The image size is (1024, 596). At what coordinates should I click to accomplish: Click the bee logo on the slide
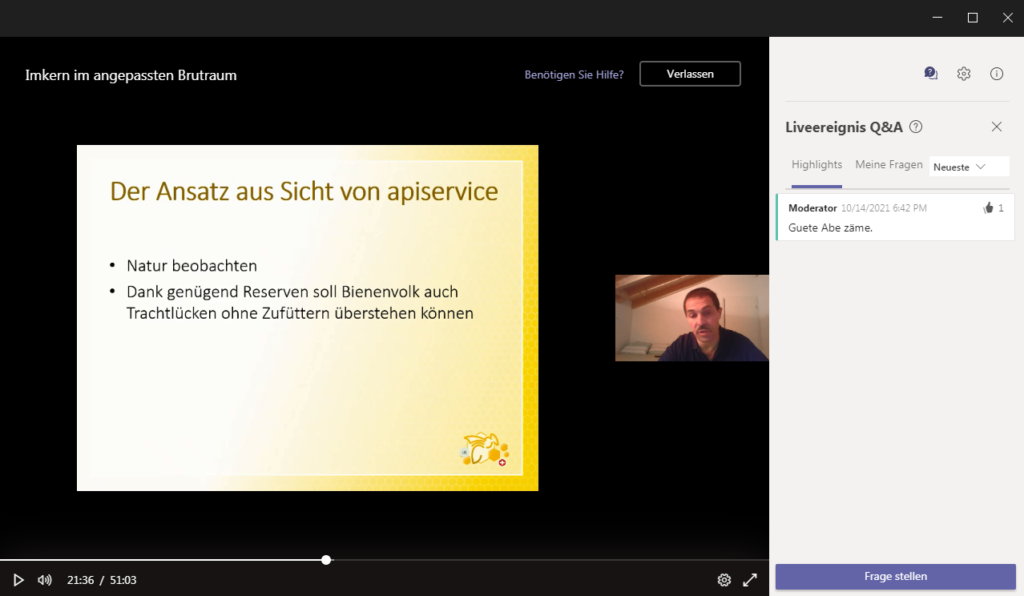tap(485, 449)
